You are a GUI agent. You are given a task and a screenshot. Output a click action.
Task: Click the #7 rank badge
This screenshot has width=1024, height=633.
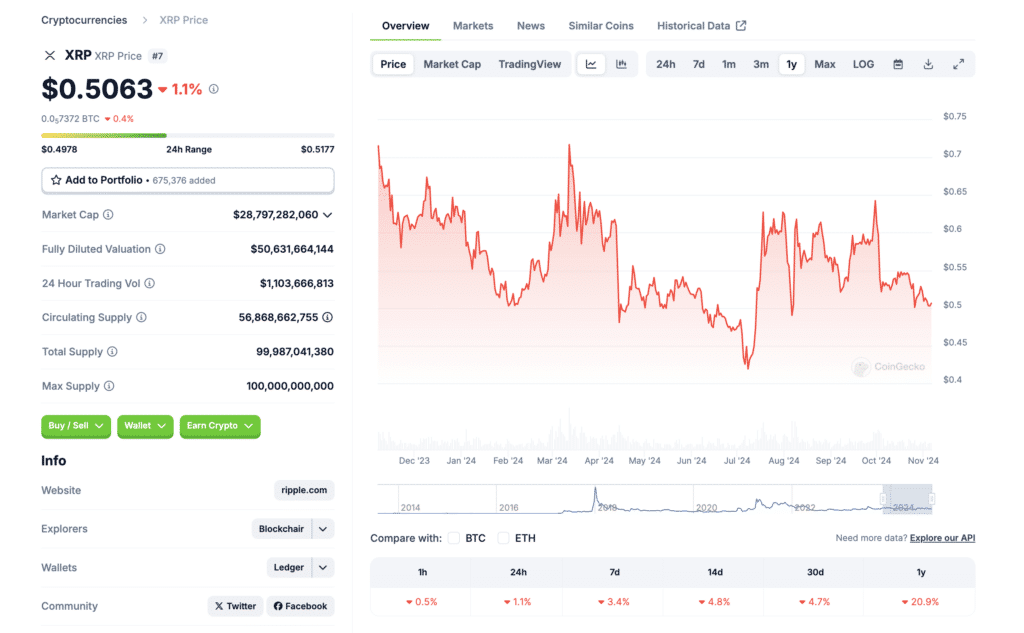[157, 56]
